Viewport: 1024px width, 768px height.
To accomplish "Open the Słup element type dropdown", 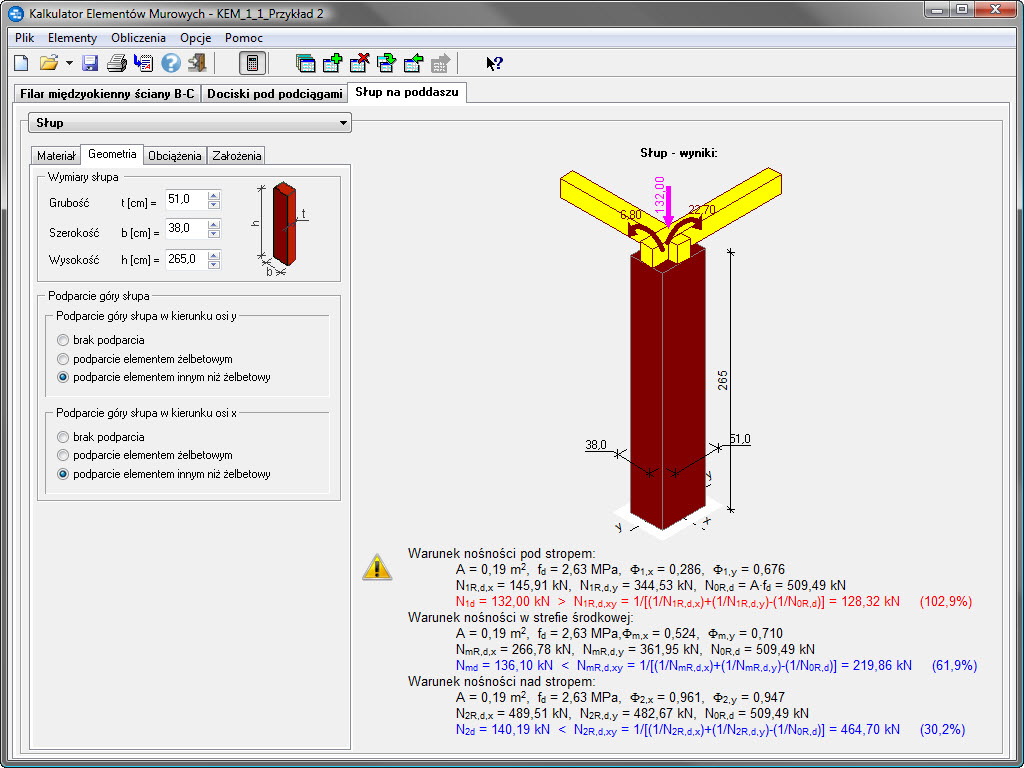I will 344,123.
